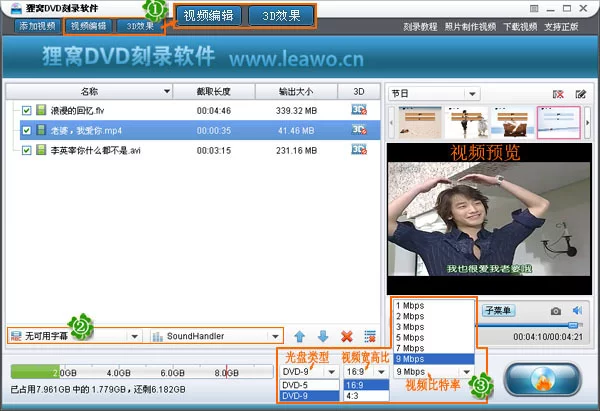Choose 4:3 from aspect ratio list

pyautogui.click(x=366, y=396)
